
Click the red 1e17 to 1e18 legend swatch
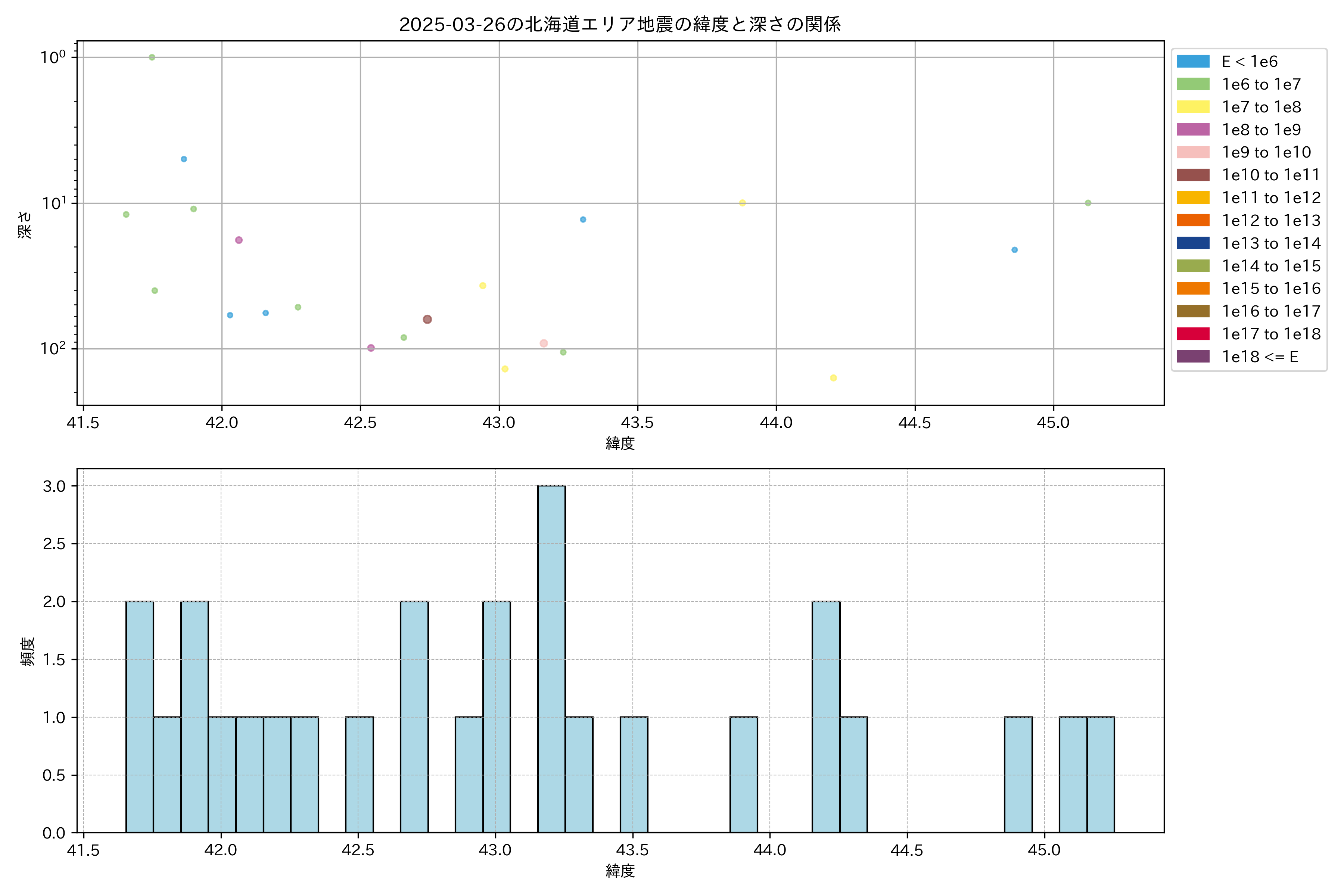click(1192, 334)
